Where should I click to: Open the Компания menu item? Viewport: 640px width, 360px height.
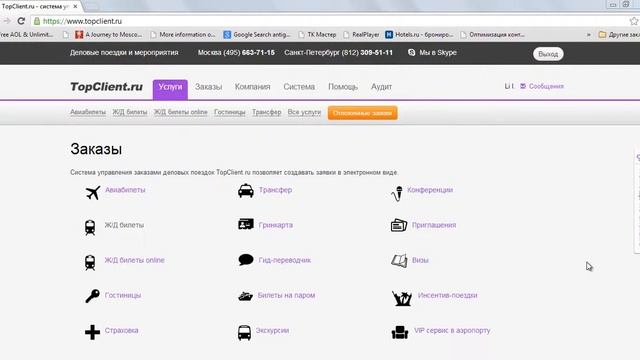pyautogui.click(x=253, y=87)
